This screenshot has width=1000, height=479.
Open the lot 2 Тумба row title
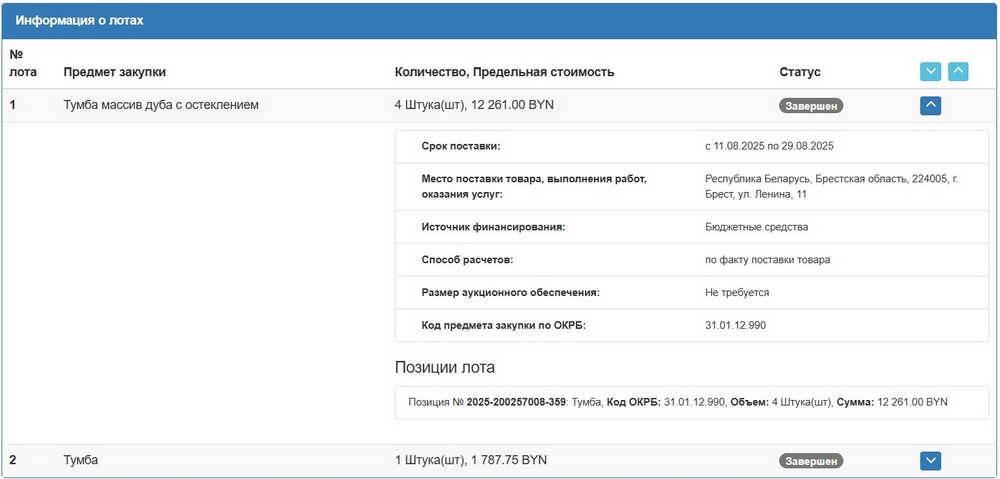[x=80, y=460]
